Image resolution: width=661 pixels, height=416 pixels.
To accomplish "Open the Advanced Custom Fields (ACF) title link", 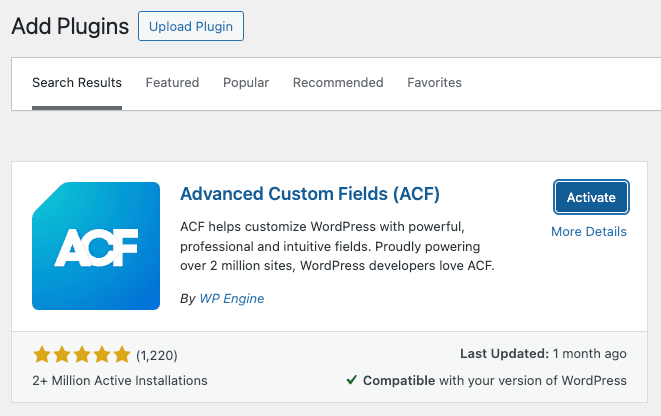I will pos(310,194).
